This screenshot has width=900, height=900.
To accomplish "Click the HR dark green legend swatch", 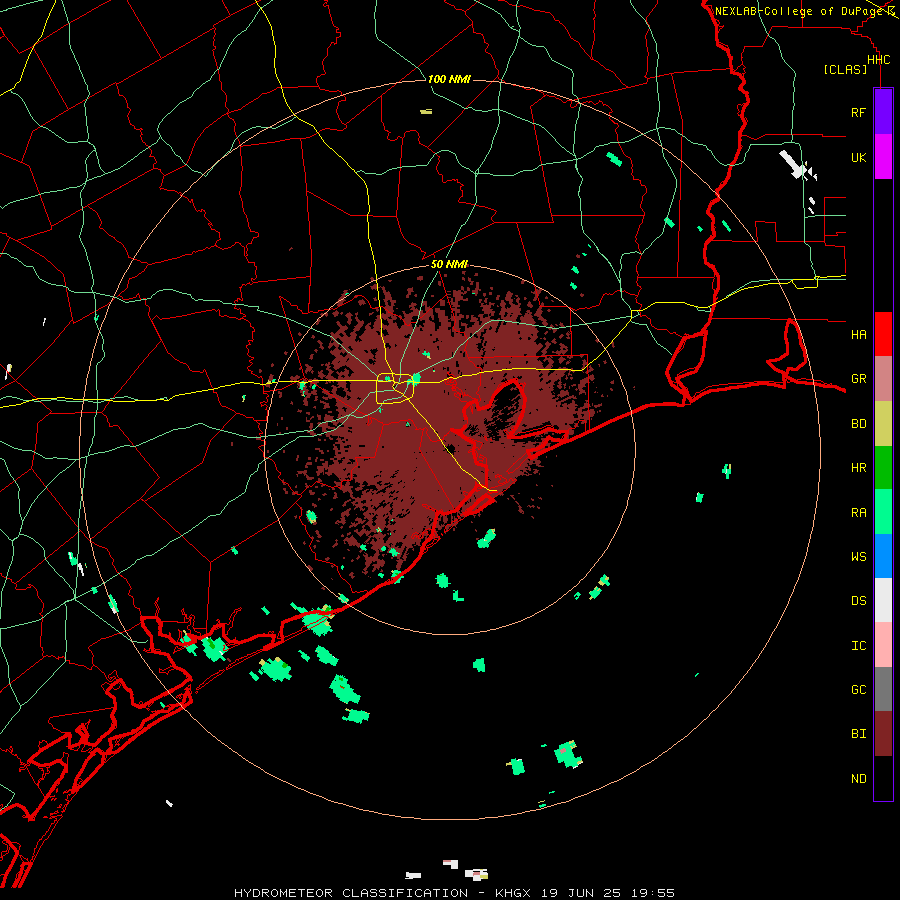I will (883, 468).
